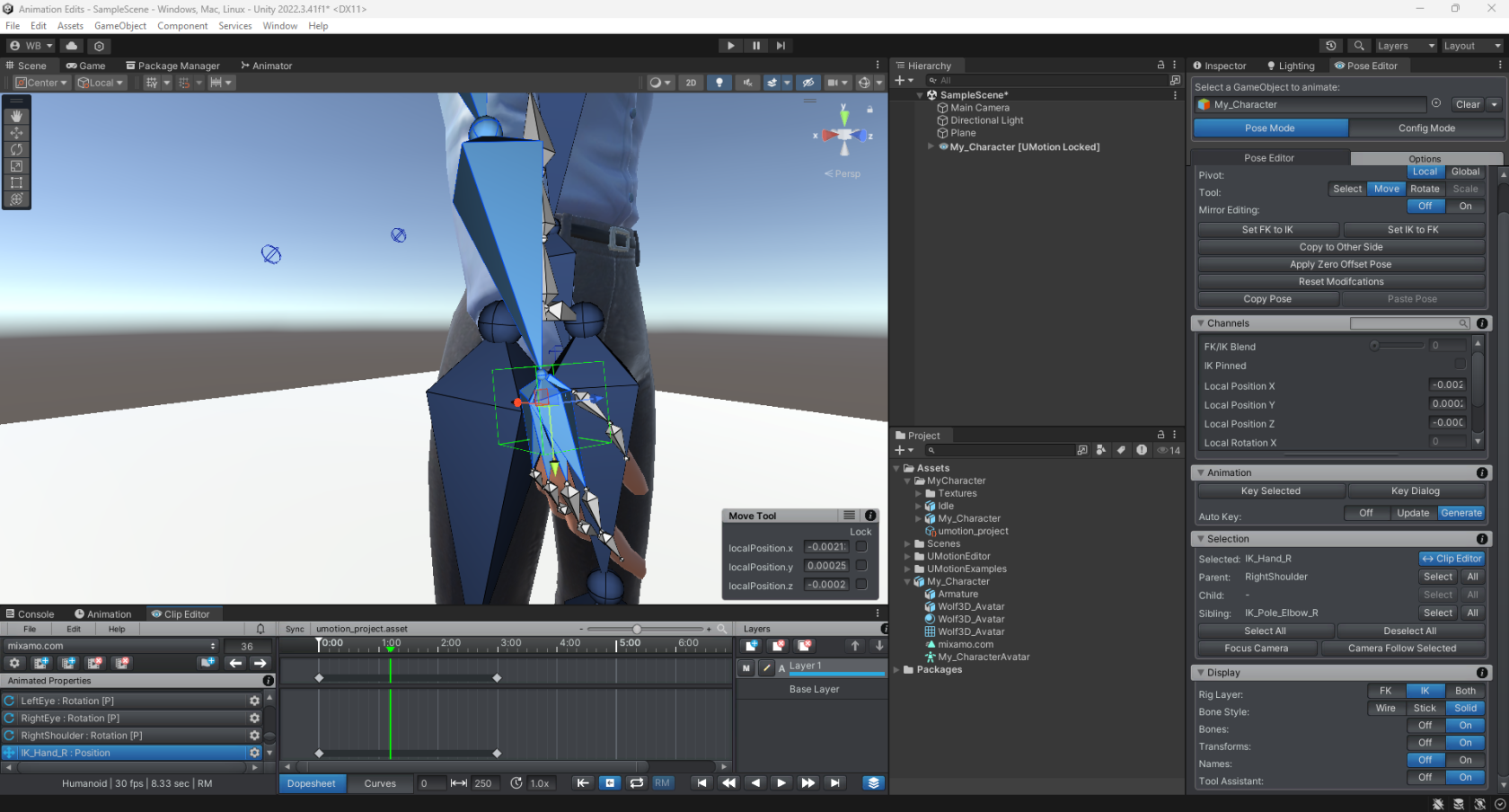Move layer down arrow in Layers

[879, 646]
